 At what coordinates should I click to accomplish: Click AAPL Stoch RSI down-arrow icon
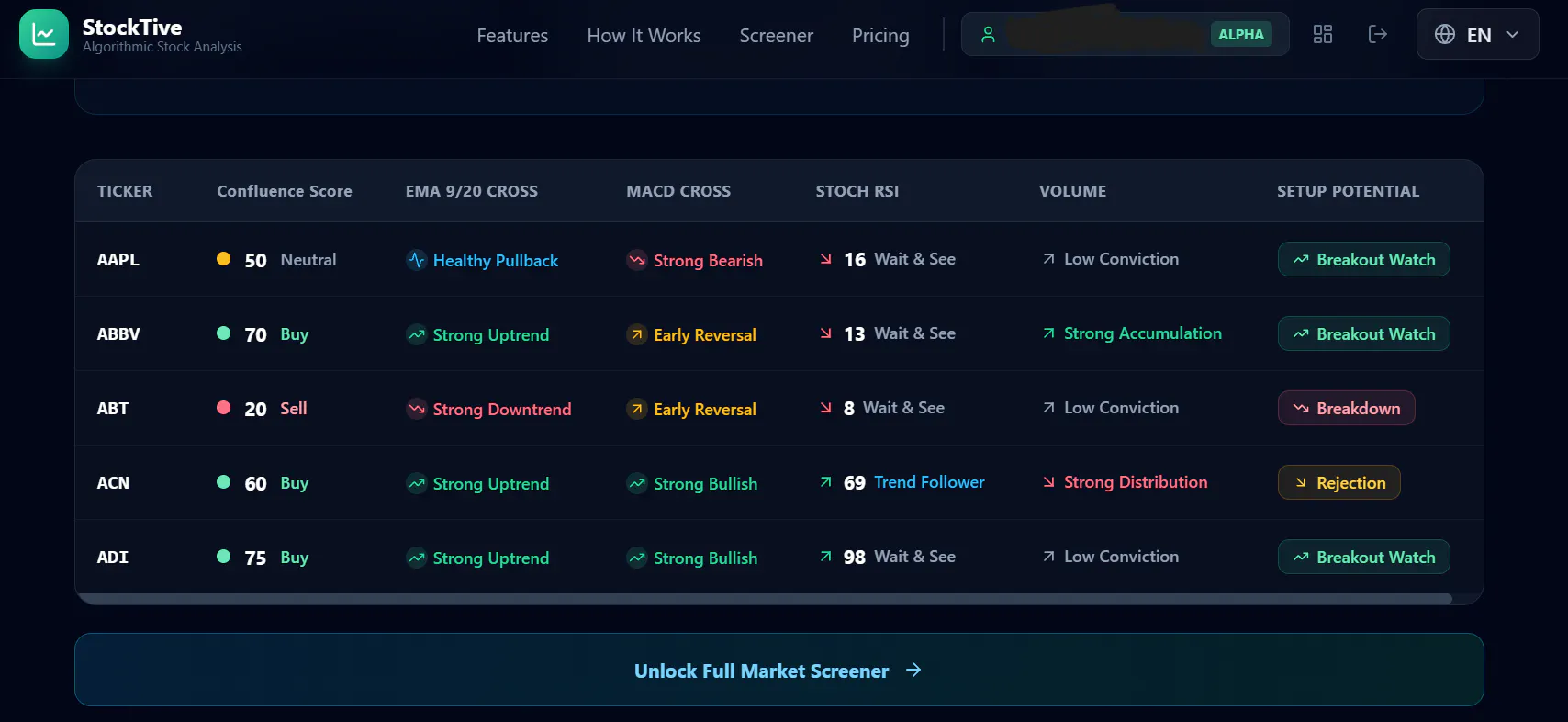point(826,259)
